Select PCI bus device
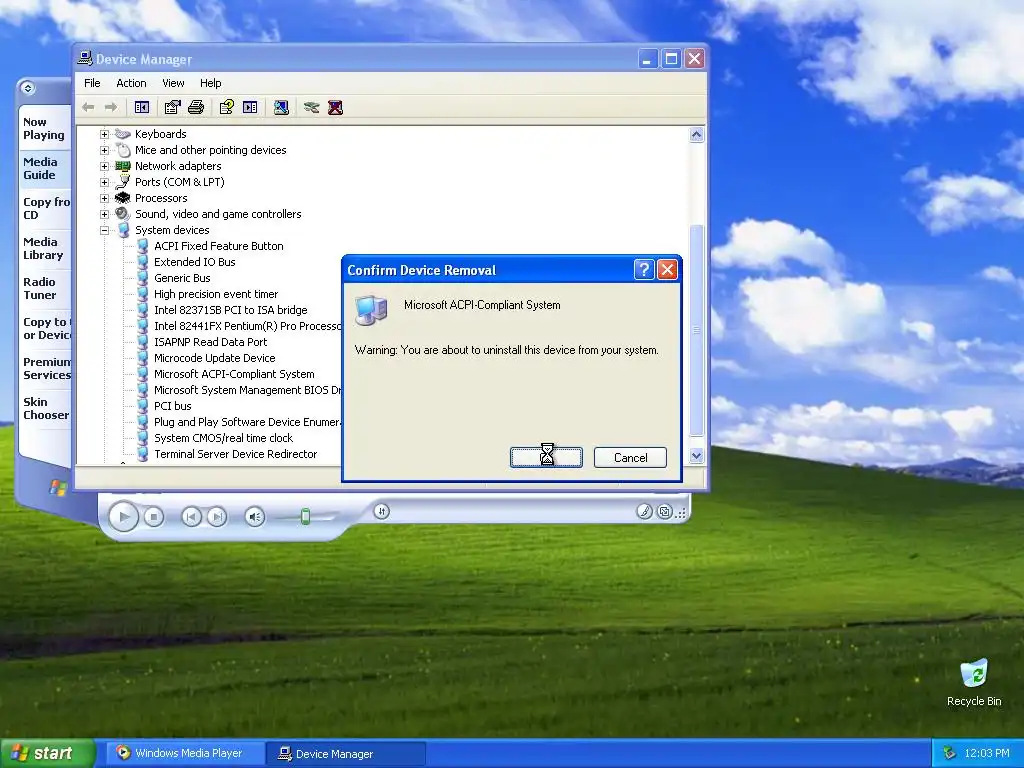The height and width of the screenshot is (768, 1024). [172, 406]
